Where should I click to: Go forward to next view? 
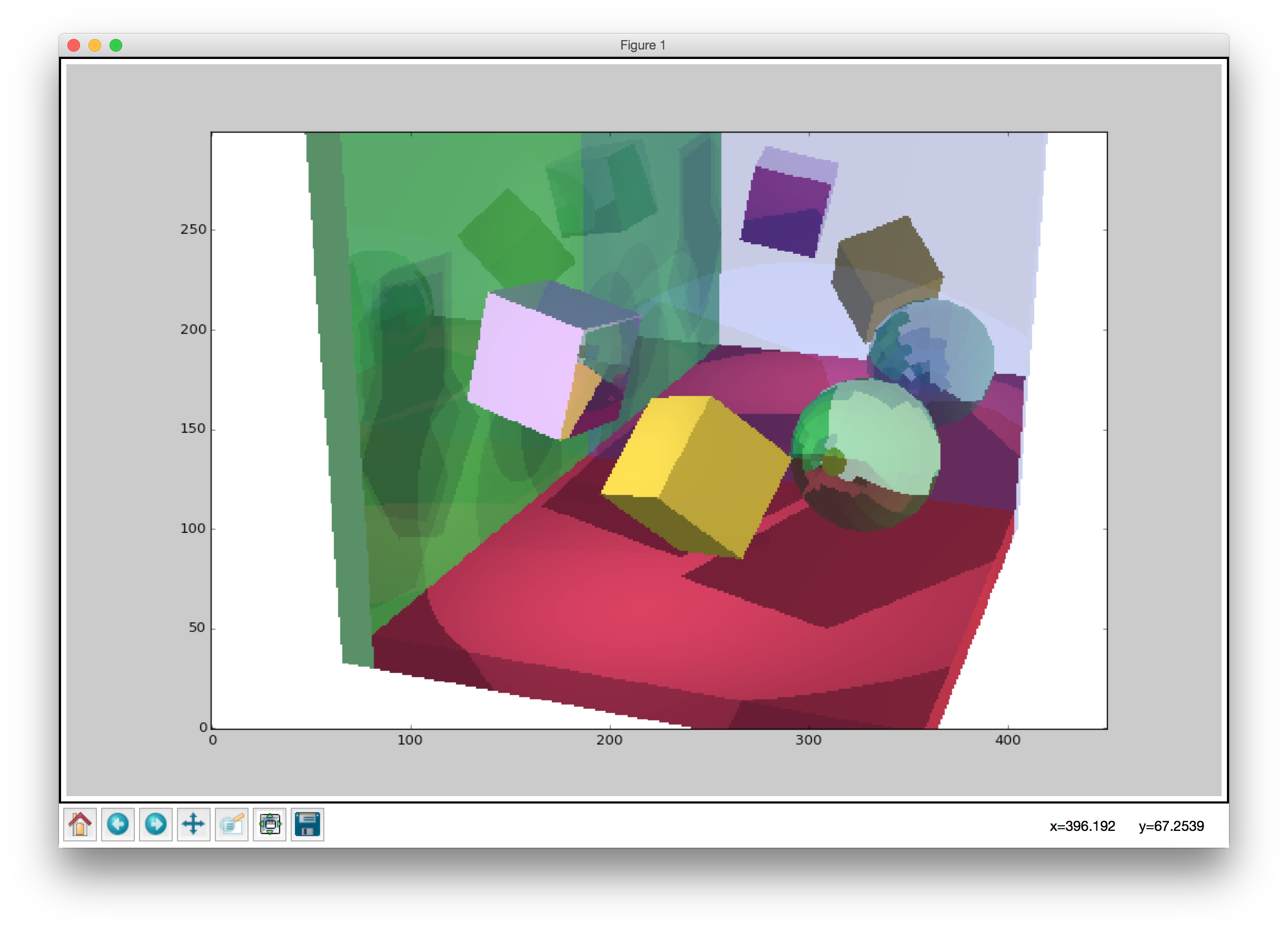point(156,824)
